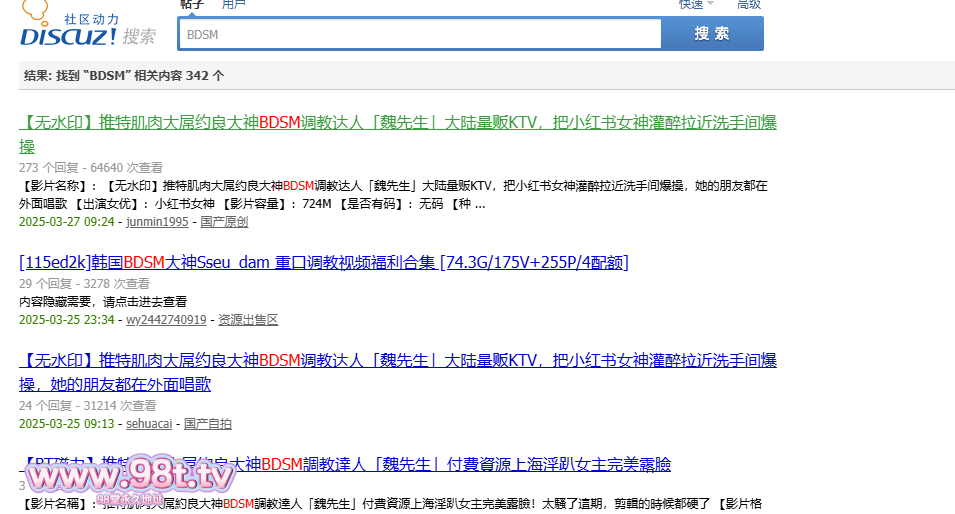
Task: Click the orange speech bubble icon above the logo
Action: coord(35,11)
